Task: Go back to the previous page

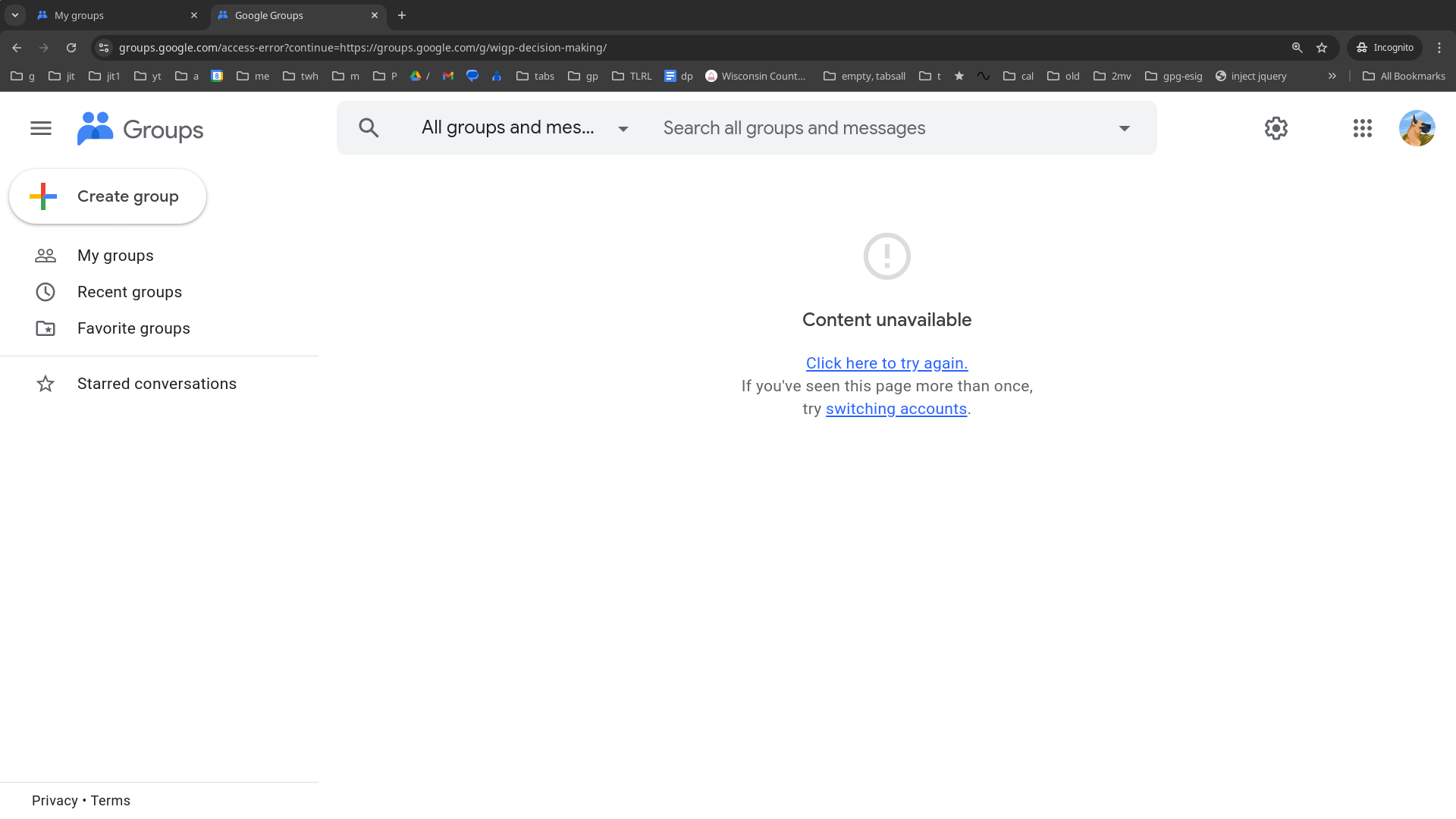Action: tap(17, 48)
